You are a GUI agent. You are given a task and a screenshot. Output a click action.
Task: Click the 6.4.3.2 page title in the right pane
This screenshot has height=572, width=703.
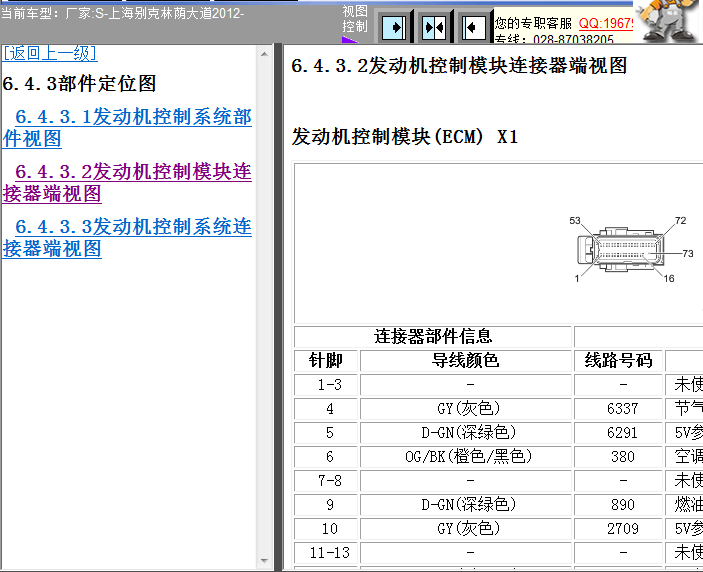(x=459, y=66)
